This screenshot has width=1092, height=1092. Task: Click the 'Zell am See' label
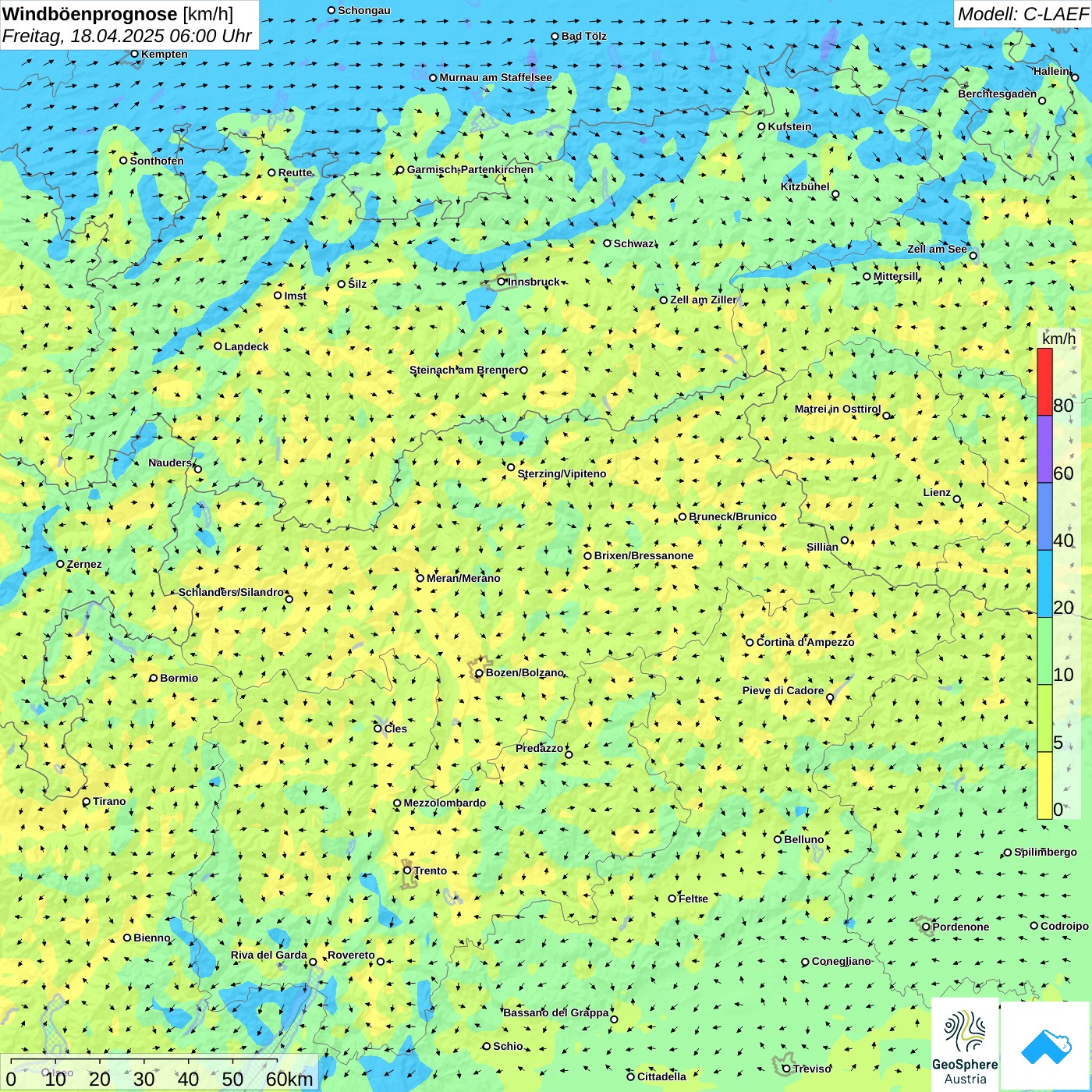[937, 249]
